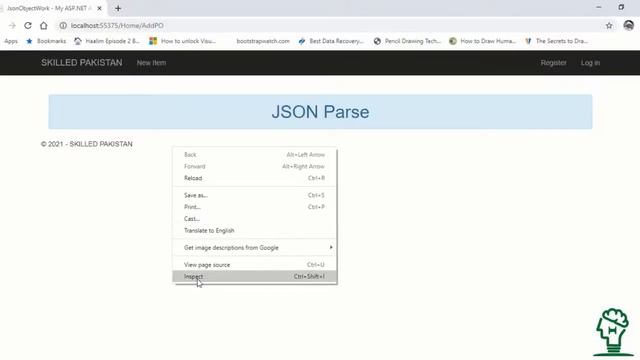Minimize the browser window
Viewport: 640px width, 360px height.
(x=599, y=7)
